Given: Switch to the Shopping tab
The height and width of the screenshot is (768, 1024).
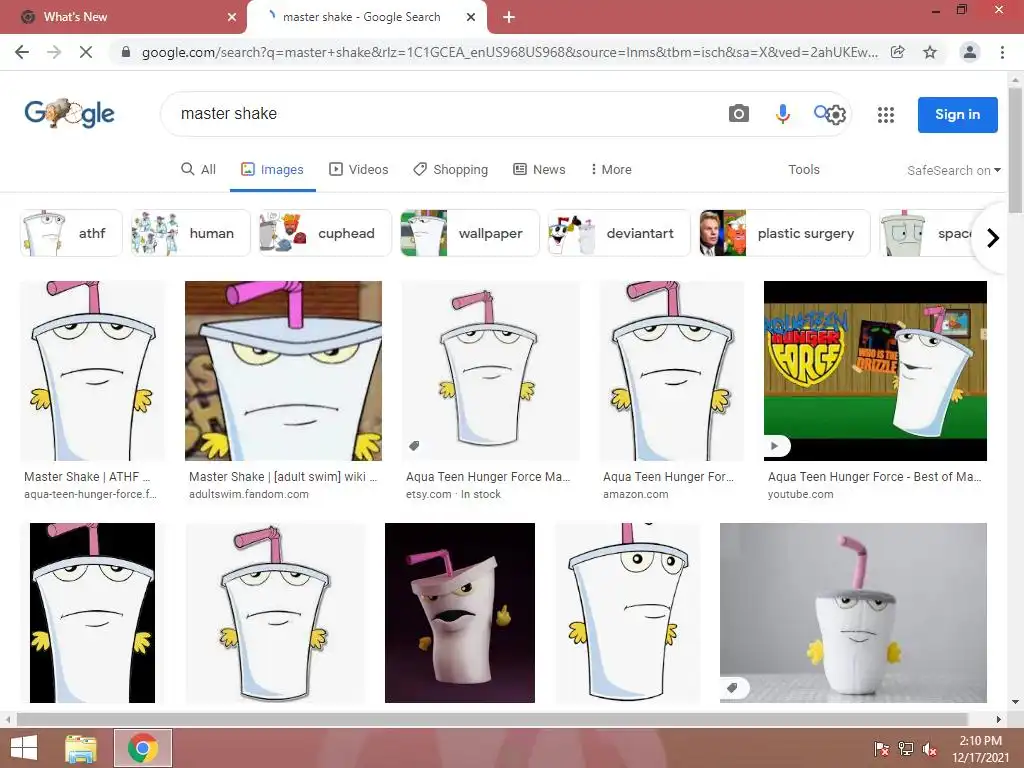Looking at the screenshot, I should coord(451,169).
